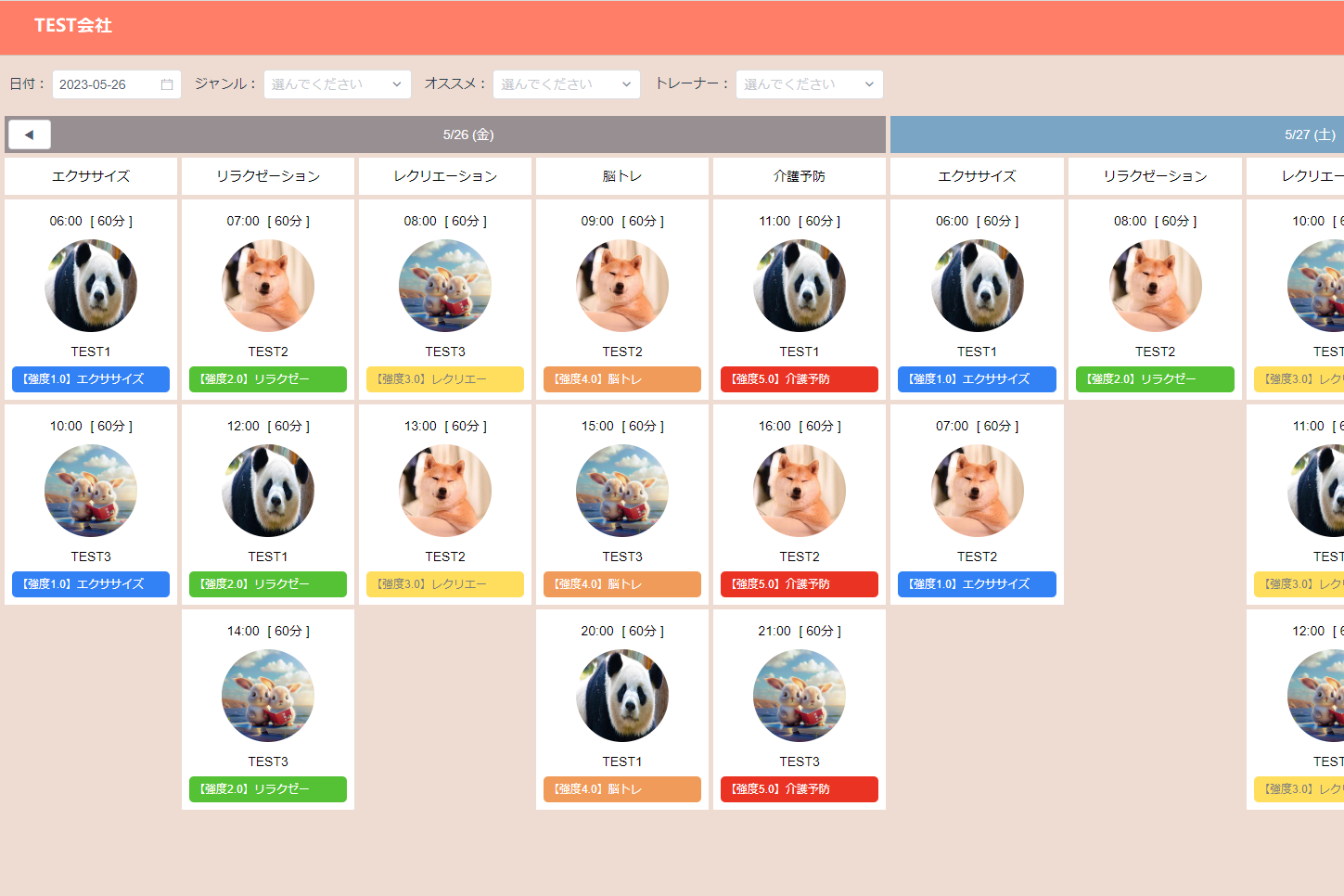Viewport: 1344px width, 896px height.
Task: Click time text 20:00 [60分]
Action: click(622, 632)
